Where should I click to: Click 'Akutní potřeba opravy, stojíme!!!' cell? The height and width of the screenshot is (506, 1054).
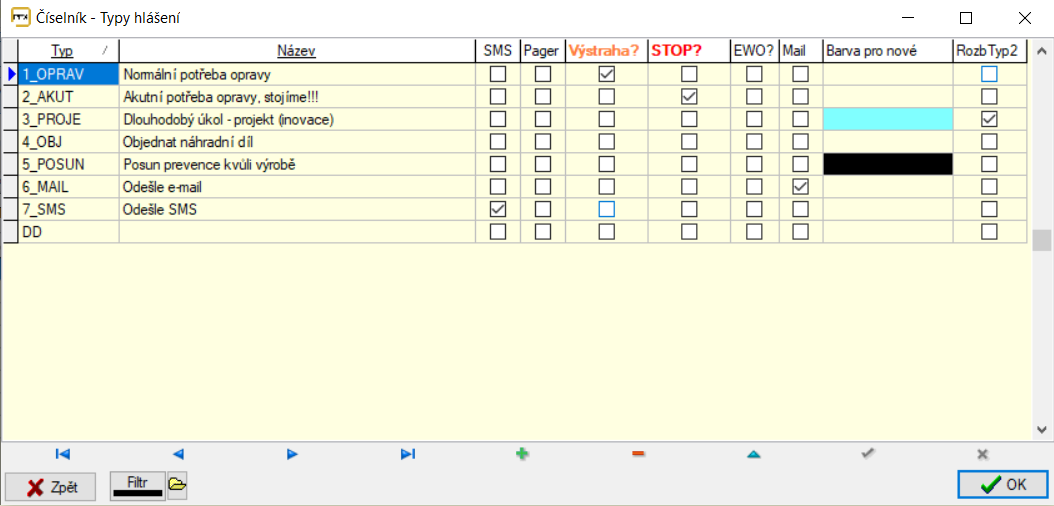pos(296,97)
